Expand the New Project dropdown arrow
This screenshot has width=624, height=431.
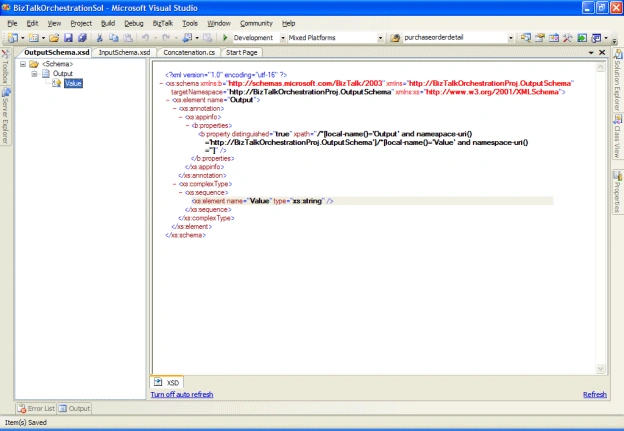click(x=23, y=38)
